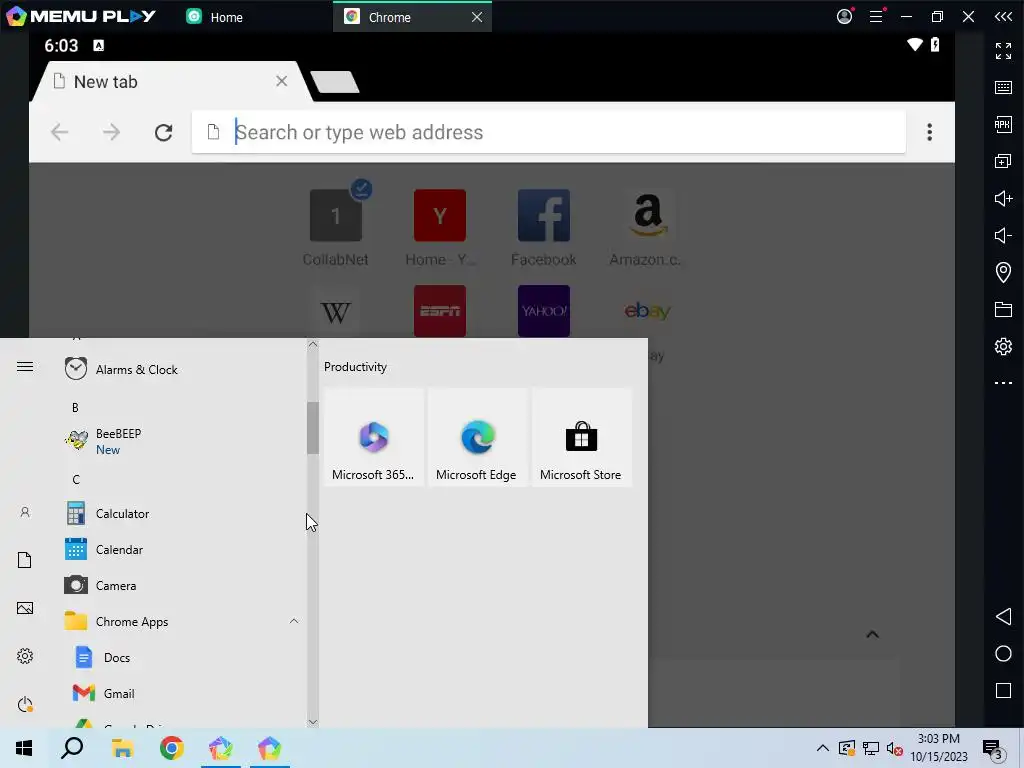Open the Yahoo shortcut tile

(543, 312)
